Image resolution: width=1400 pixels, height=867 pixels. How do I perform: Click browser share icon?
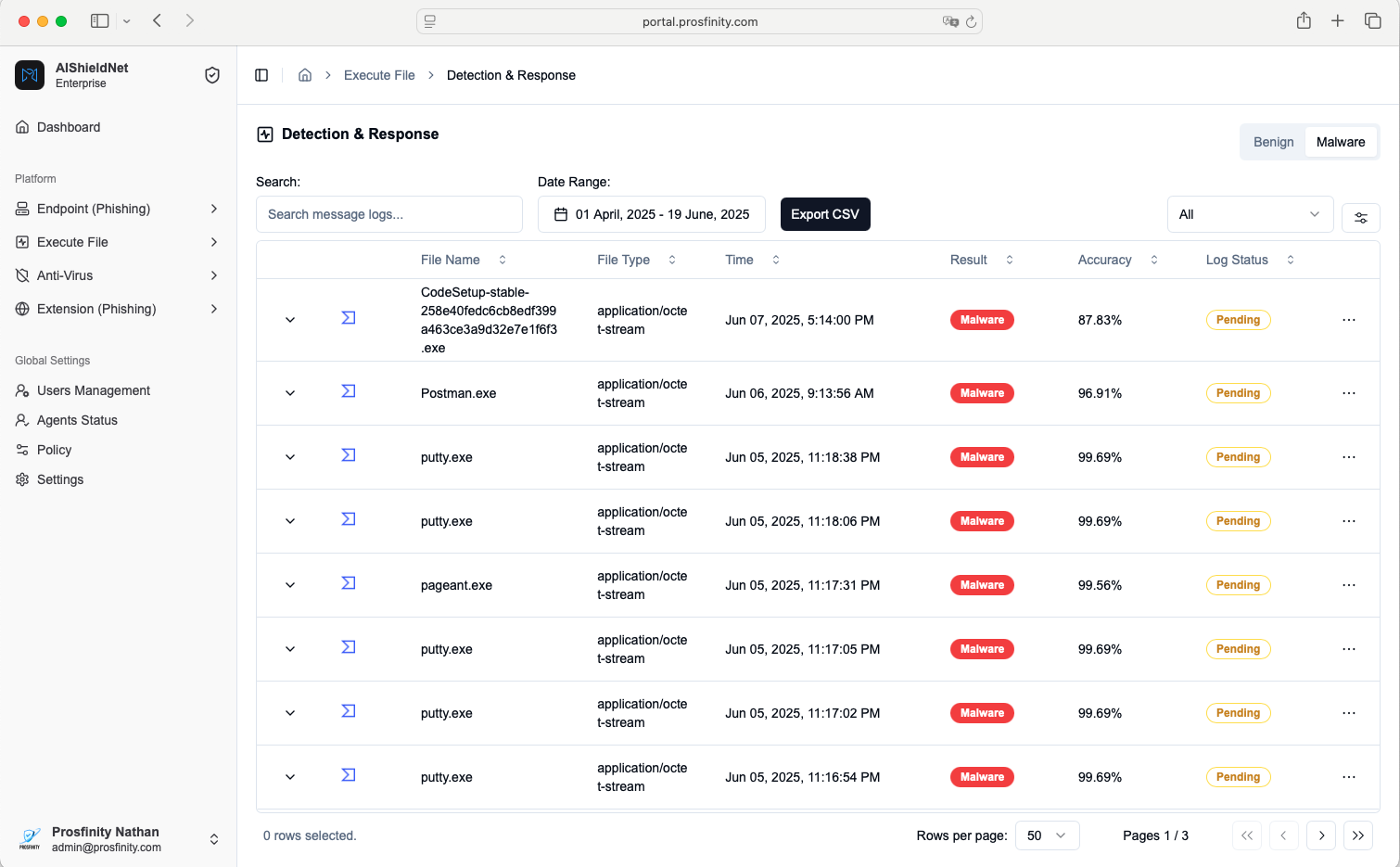[1304, 20]
